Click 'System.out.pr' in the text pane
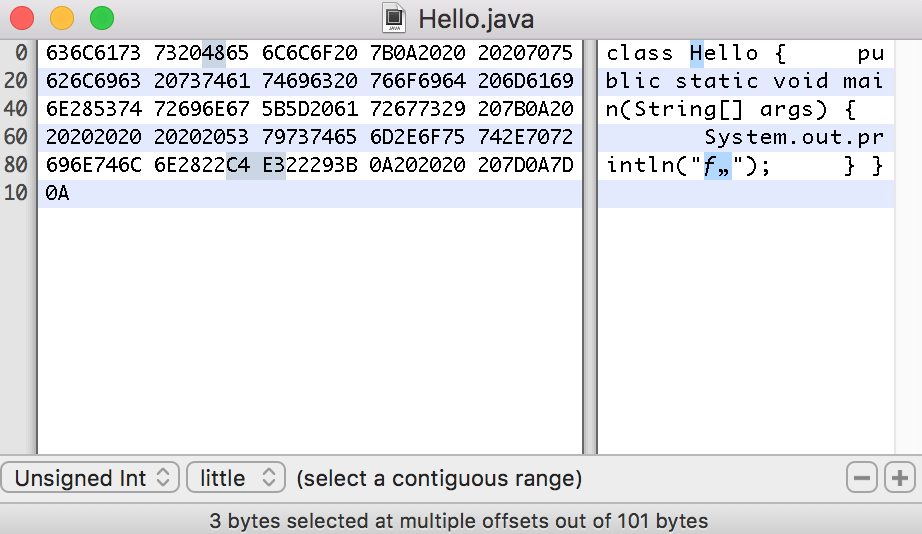 point(793,137)
